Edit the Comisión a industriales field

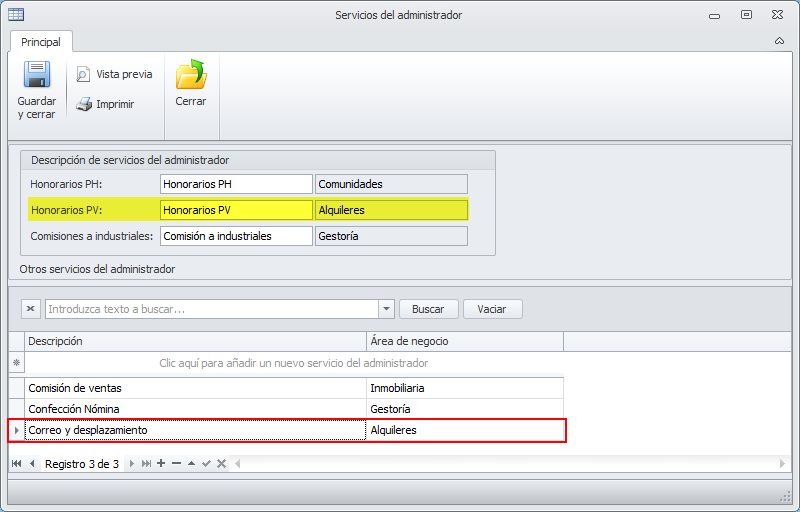click(x=236, y=236)
